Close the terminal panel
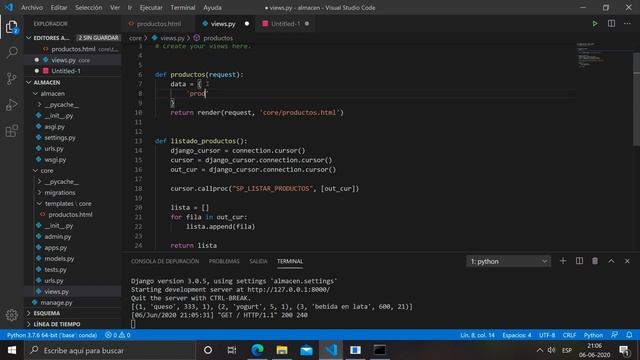Screen dimensions: 640x360 [x=627, y=261]
